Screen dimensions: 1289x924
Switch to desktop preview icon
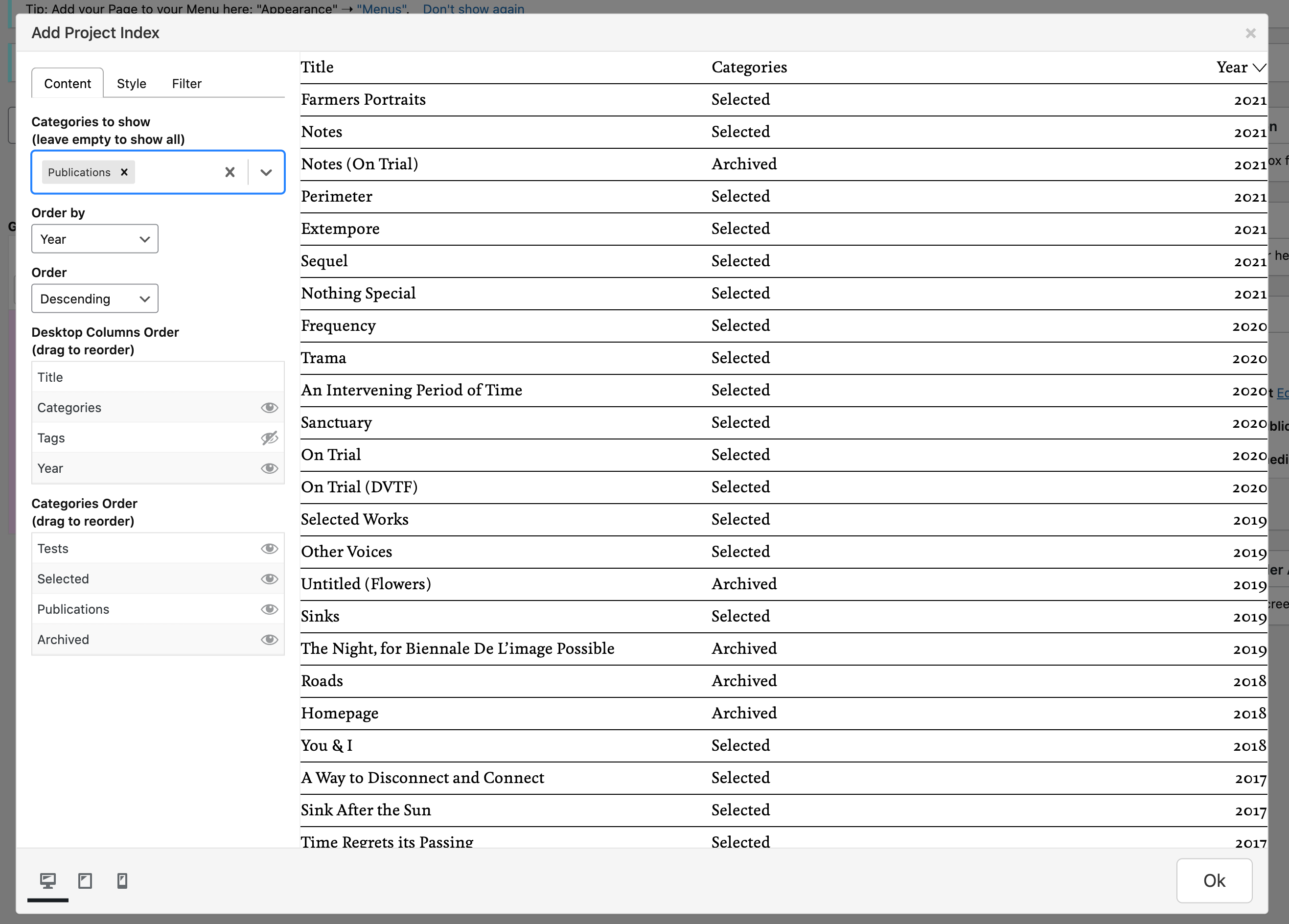tap(48, 881)
